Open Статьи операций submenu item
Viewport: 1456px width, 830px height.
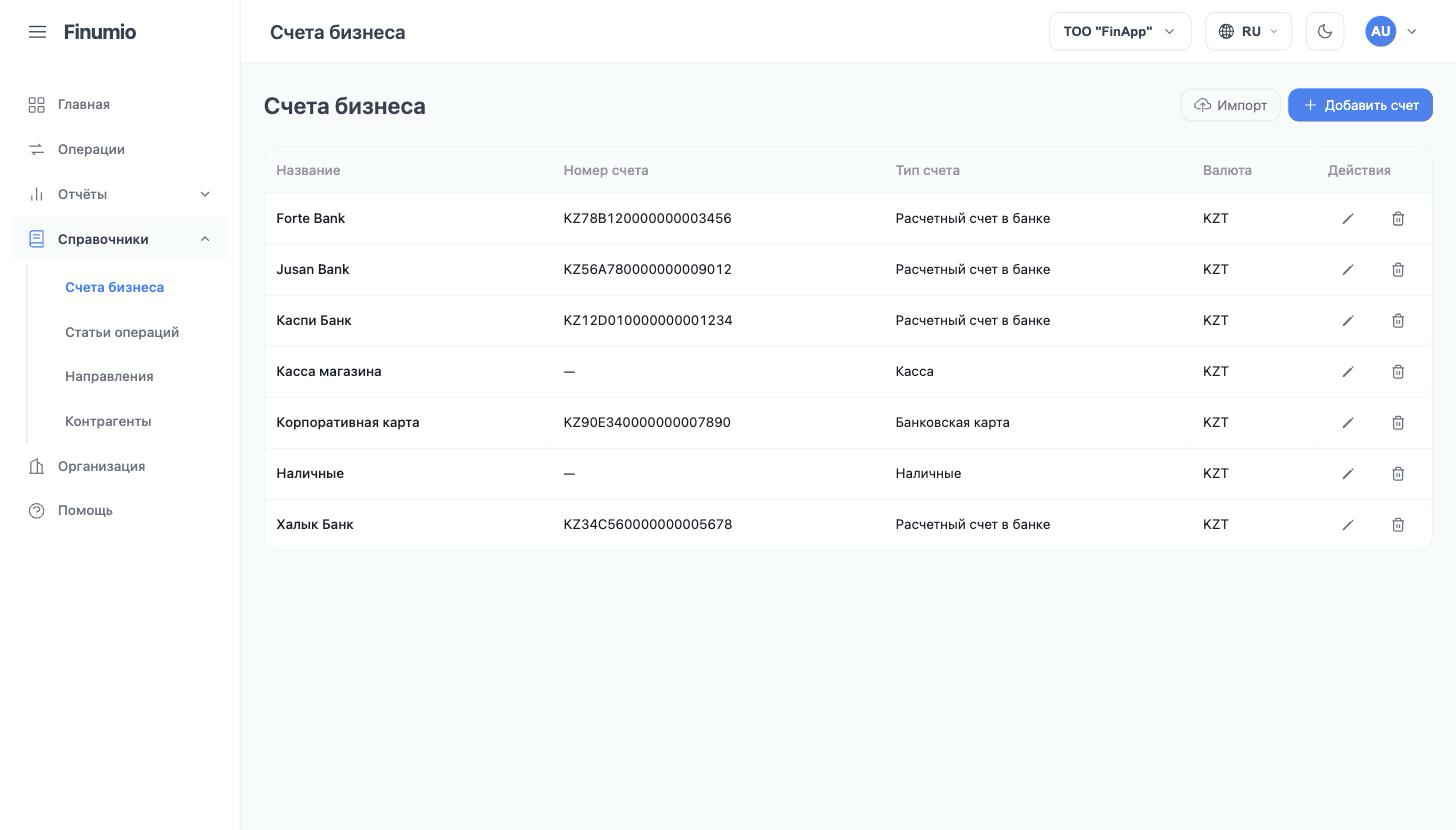[122, 333]
